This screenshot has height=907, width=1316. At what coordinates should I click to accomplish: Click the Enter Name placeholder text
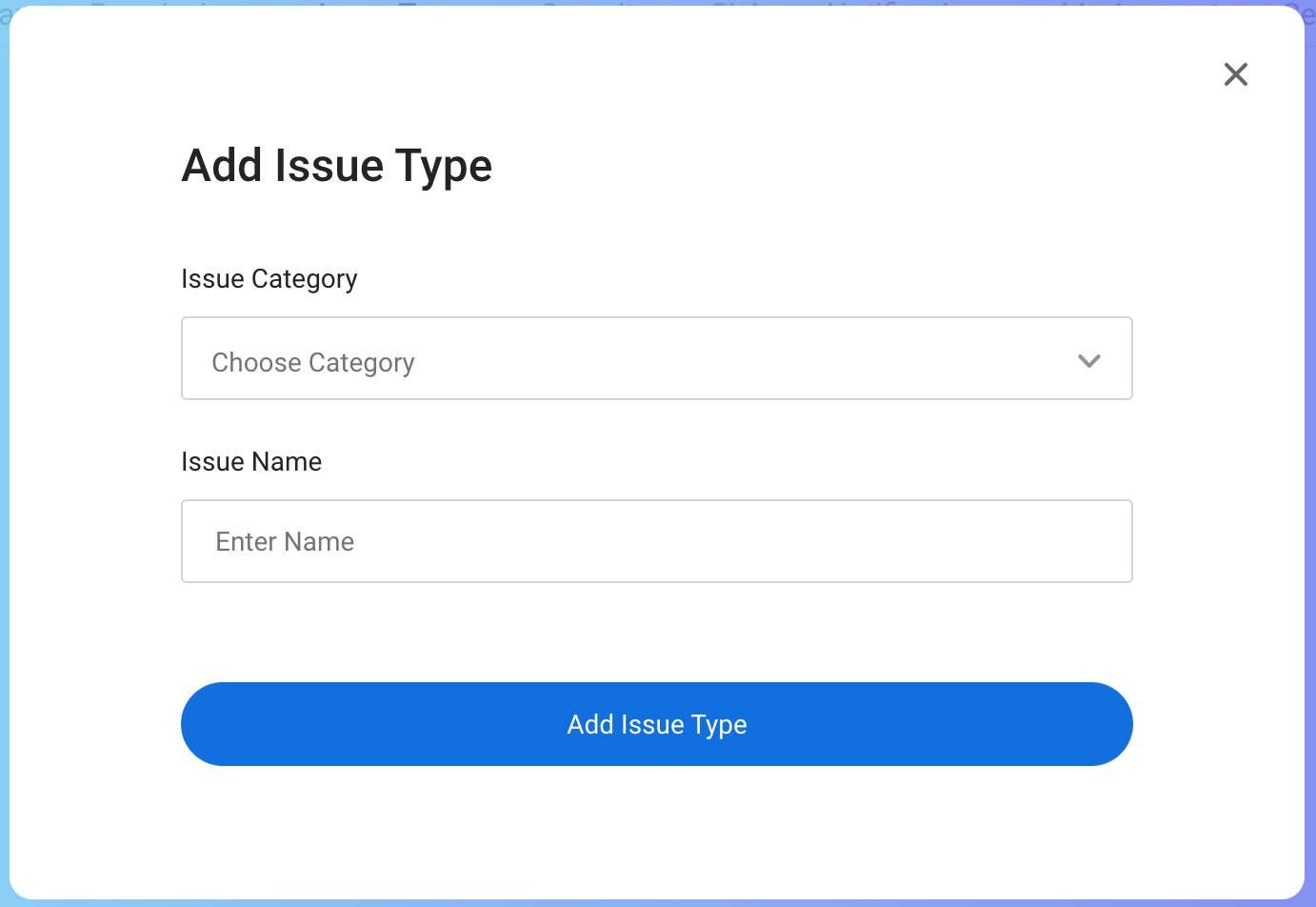(285, 541)
